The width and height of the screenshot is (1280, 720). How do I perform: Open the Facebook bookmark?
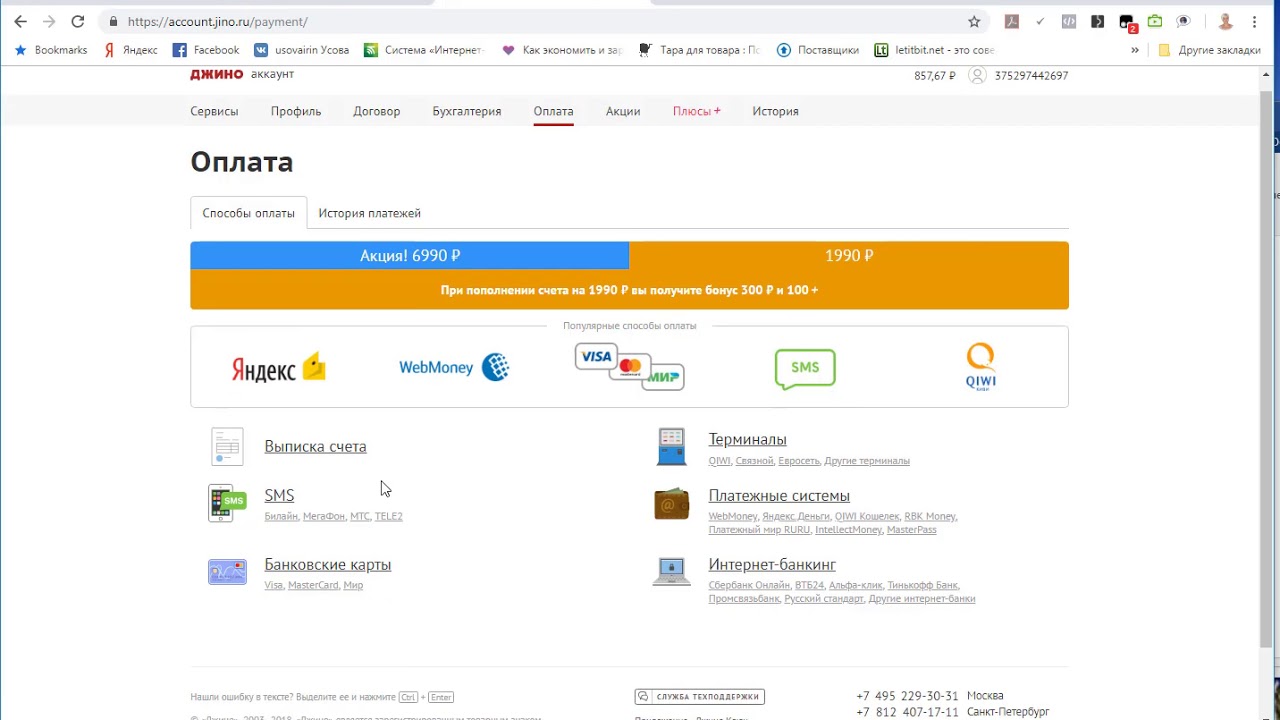pos(206,50)
